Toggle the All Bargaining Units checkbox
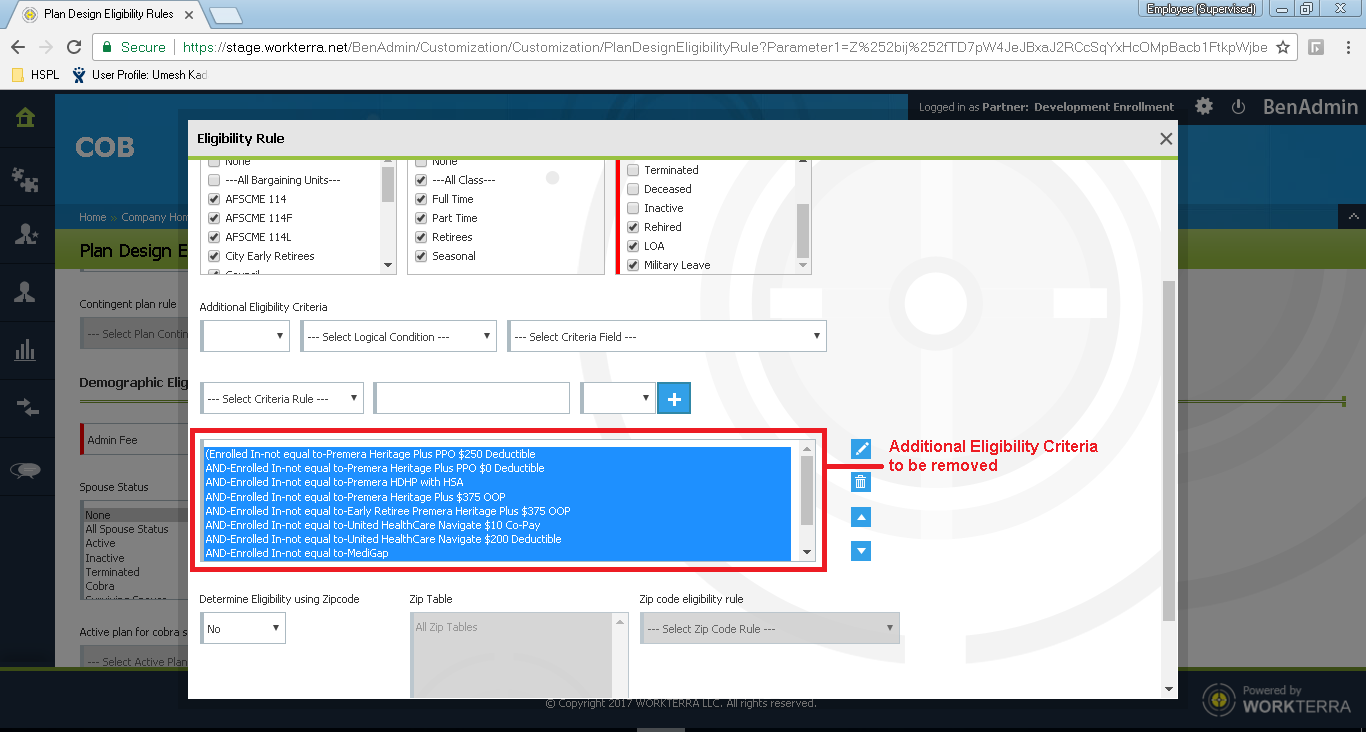1366x732 pixels. pyautogui.click(x=214, y=180)
